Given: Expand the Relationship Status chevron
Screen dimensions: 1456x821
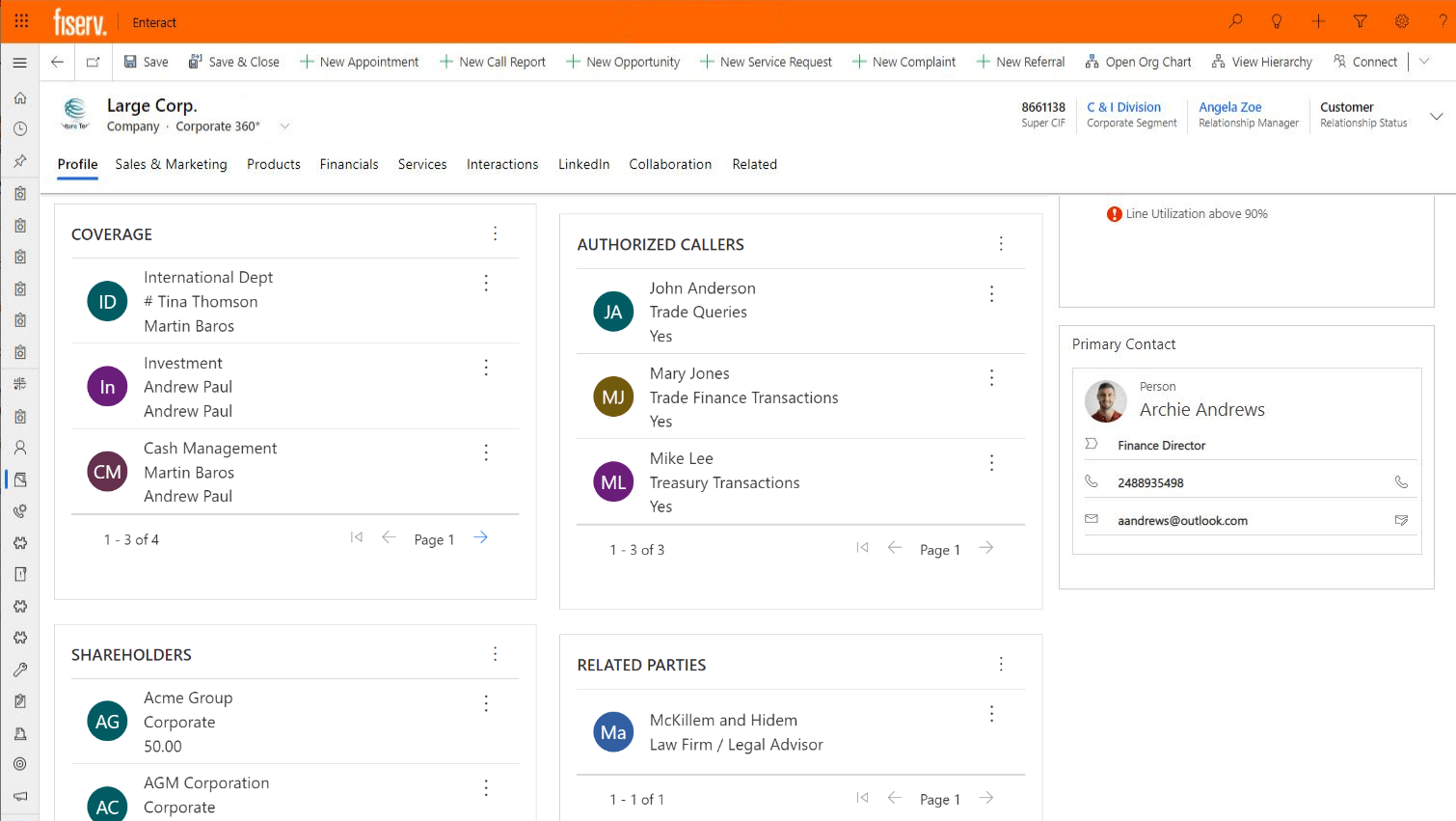Looking at the screenshot, I should pos(1437,114).
